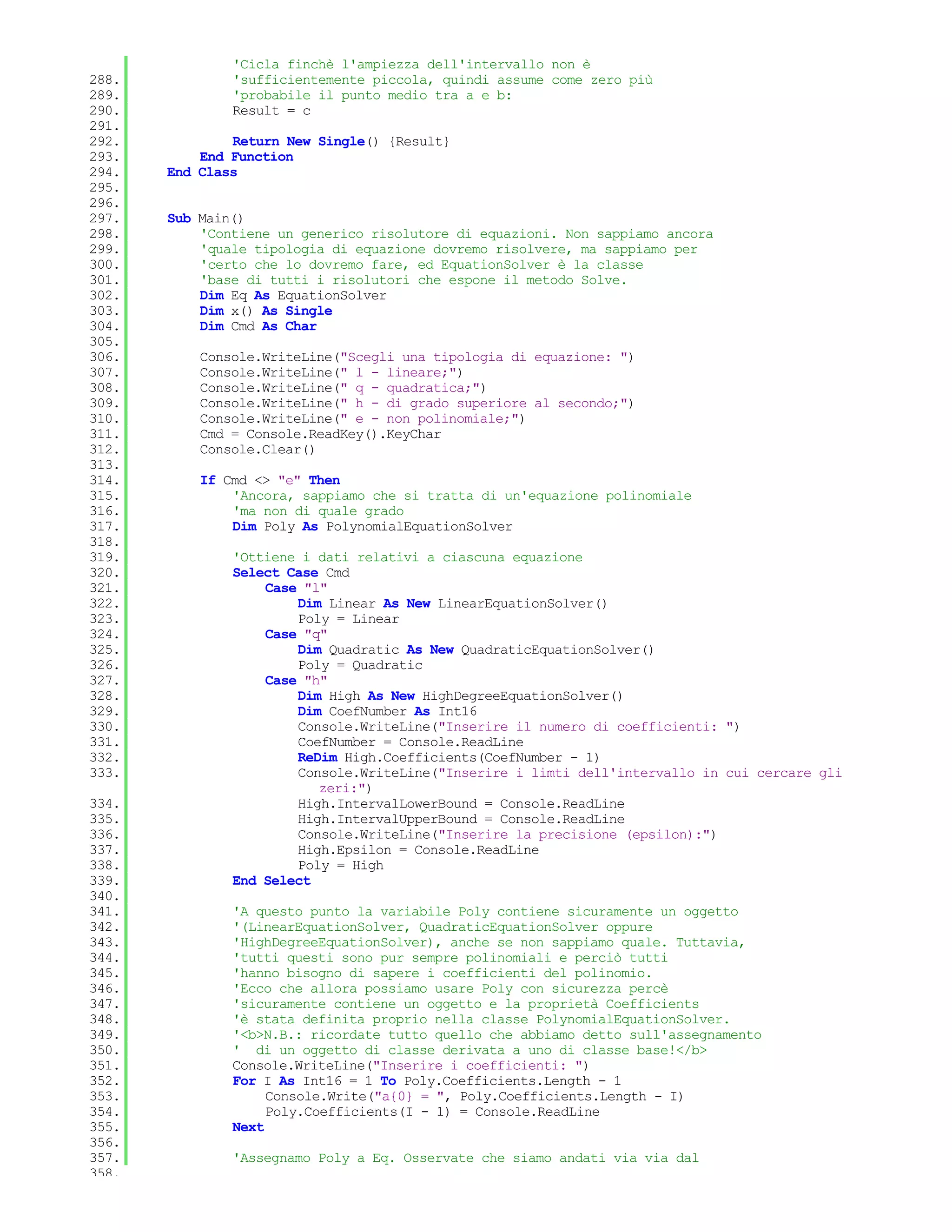Click the 'ReDim' keyword
This screenshot has width=952, height=1232.
click(x=317, y=758)
